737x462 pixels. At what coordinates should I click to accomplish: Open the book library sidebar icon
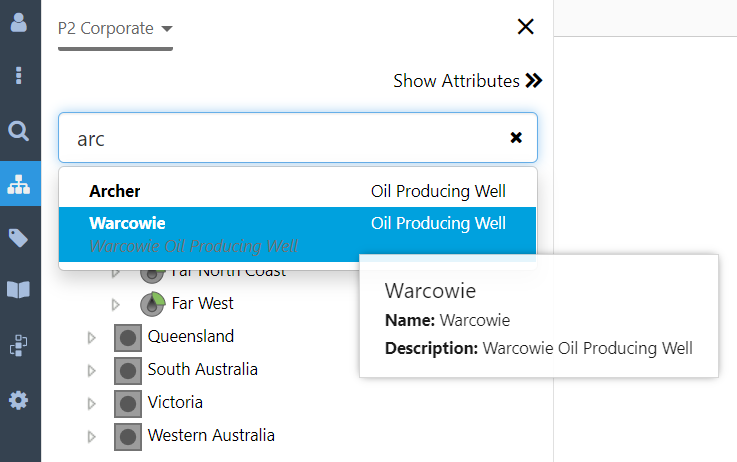point(19,290)
